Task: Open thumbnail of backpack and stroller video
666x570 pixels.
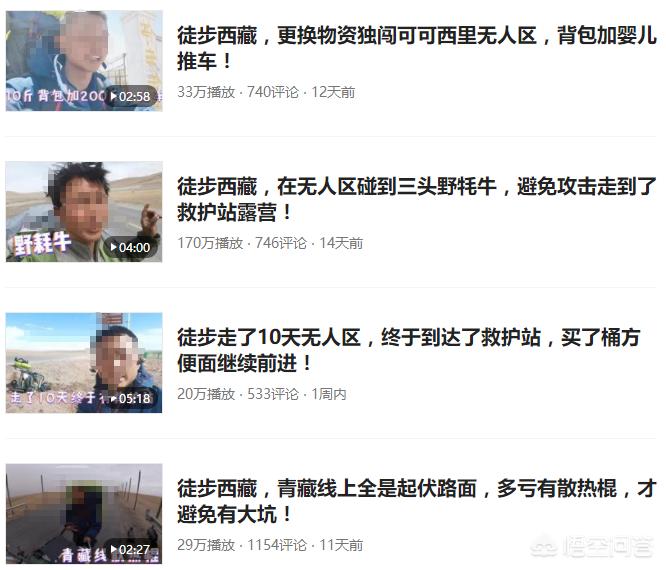Action: click(84, 61)
